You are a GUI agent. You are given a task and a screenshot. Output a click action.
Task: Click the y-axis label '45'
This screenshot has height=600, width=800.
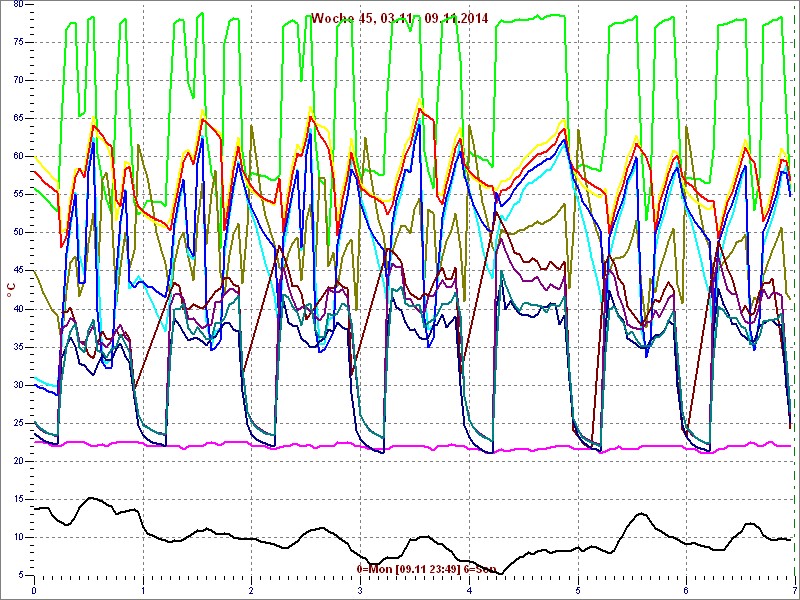(x=17, y=271)
